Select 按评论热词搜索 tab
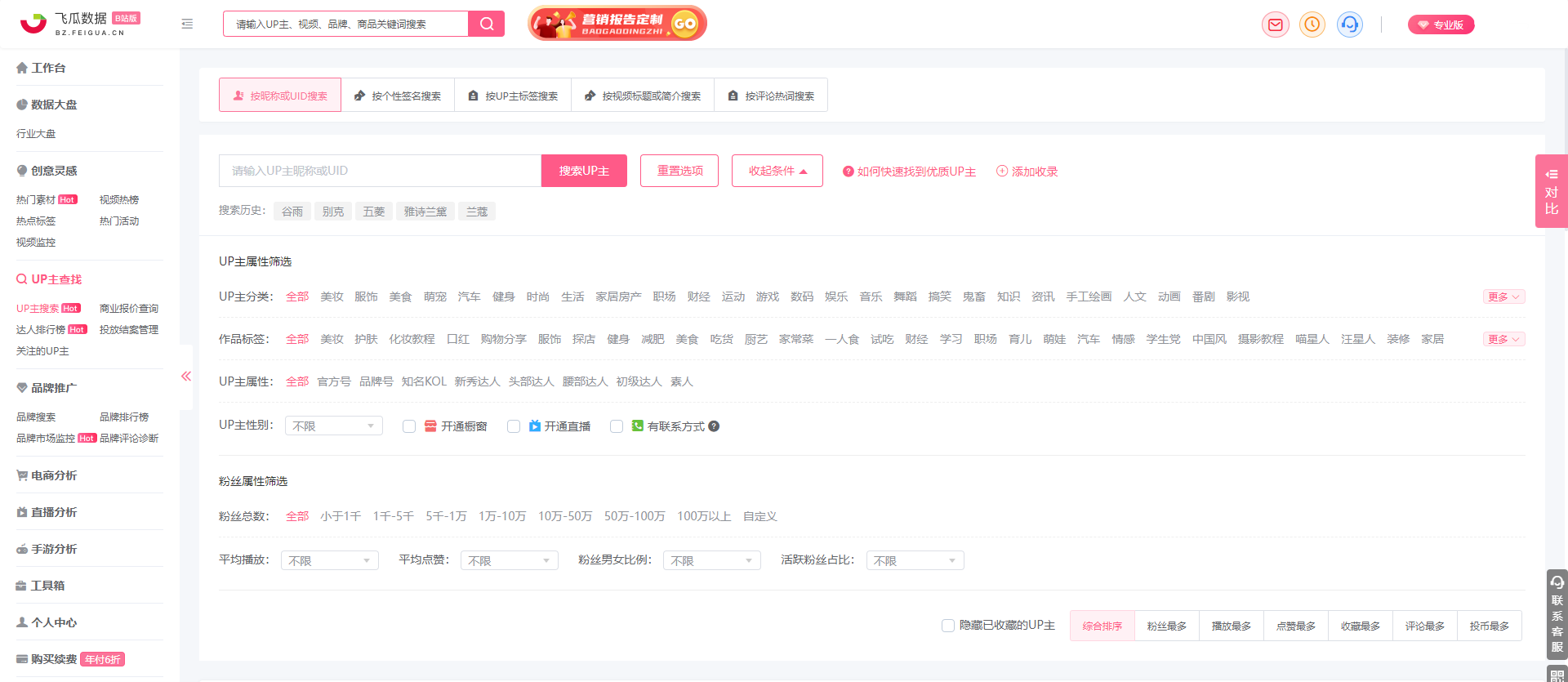The height and width of the screenshot is (682, 1568). (x=771, y=95)
